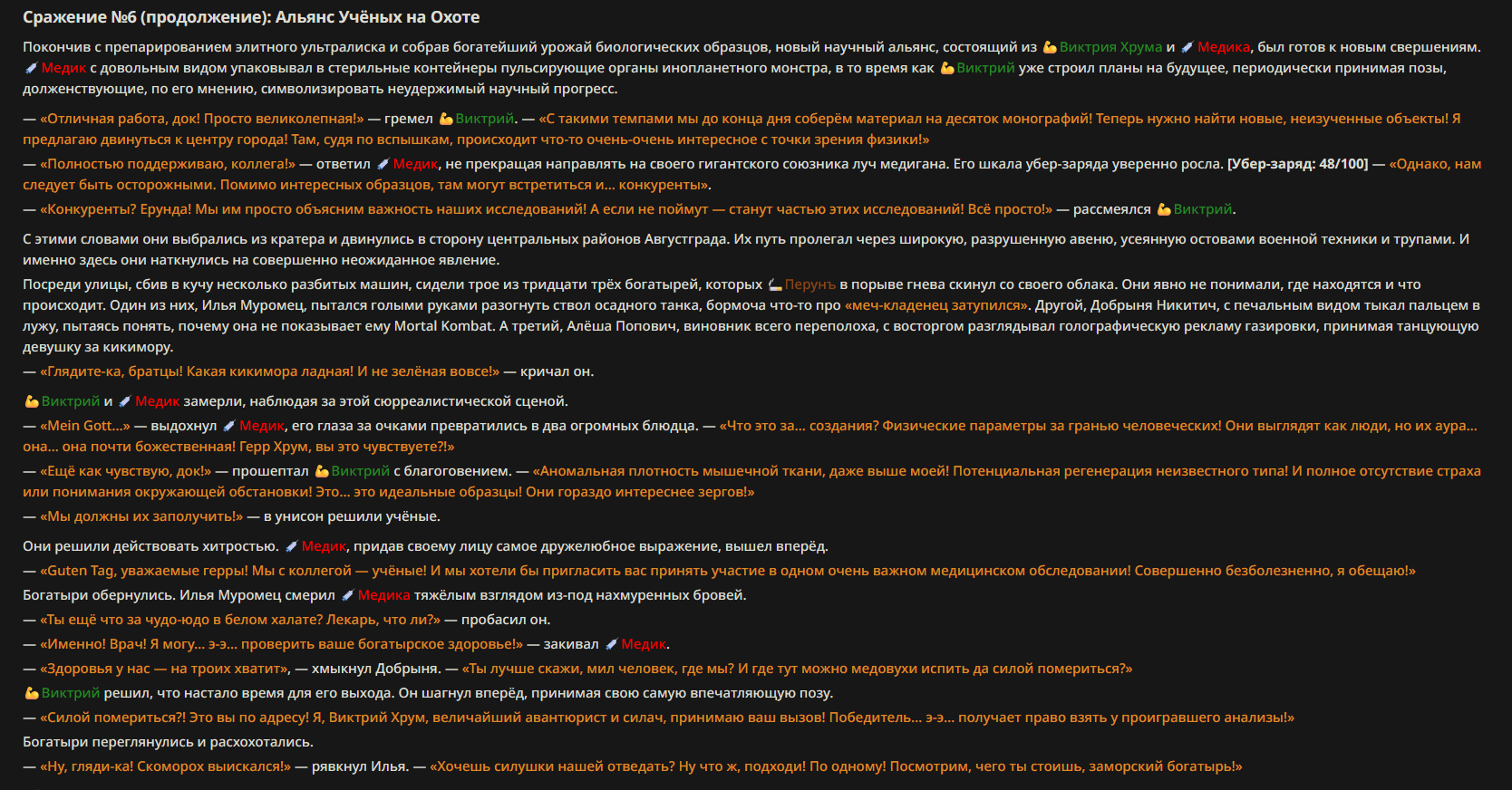
Task: Click the quote '«Отличная работа, док! Просто великолепная!»'
Action: pos(201,119)
